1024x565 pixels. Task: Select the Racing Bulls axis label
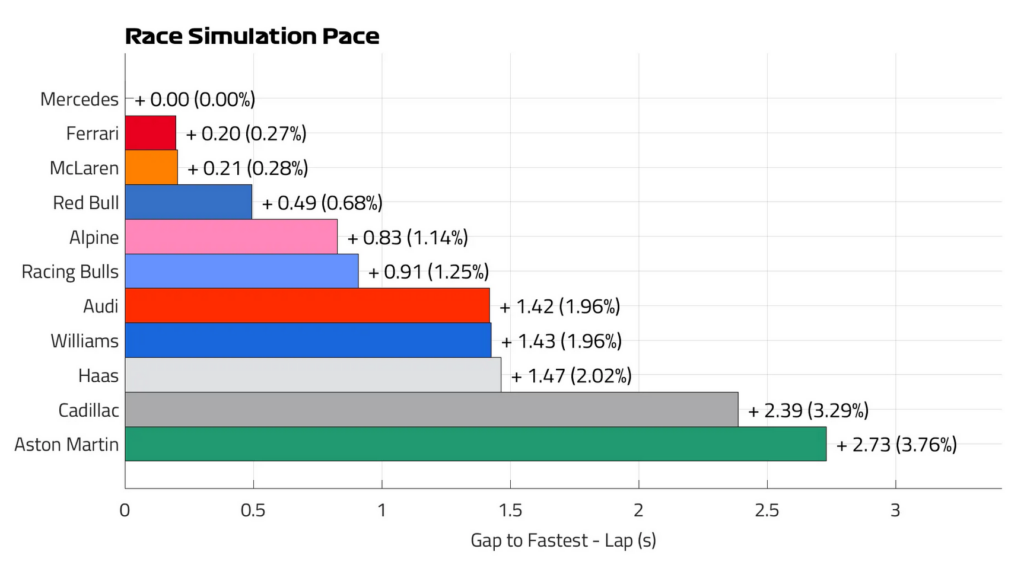pos(70,272)
